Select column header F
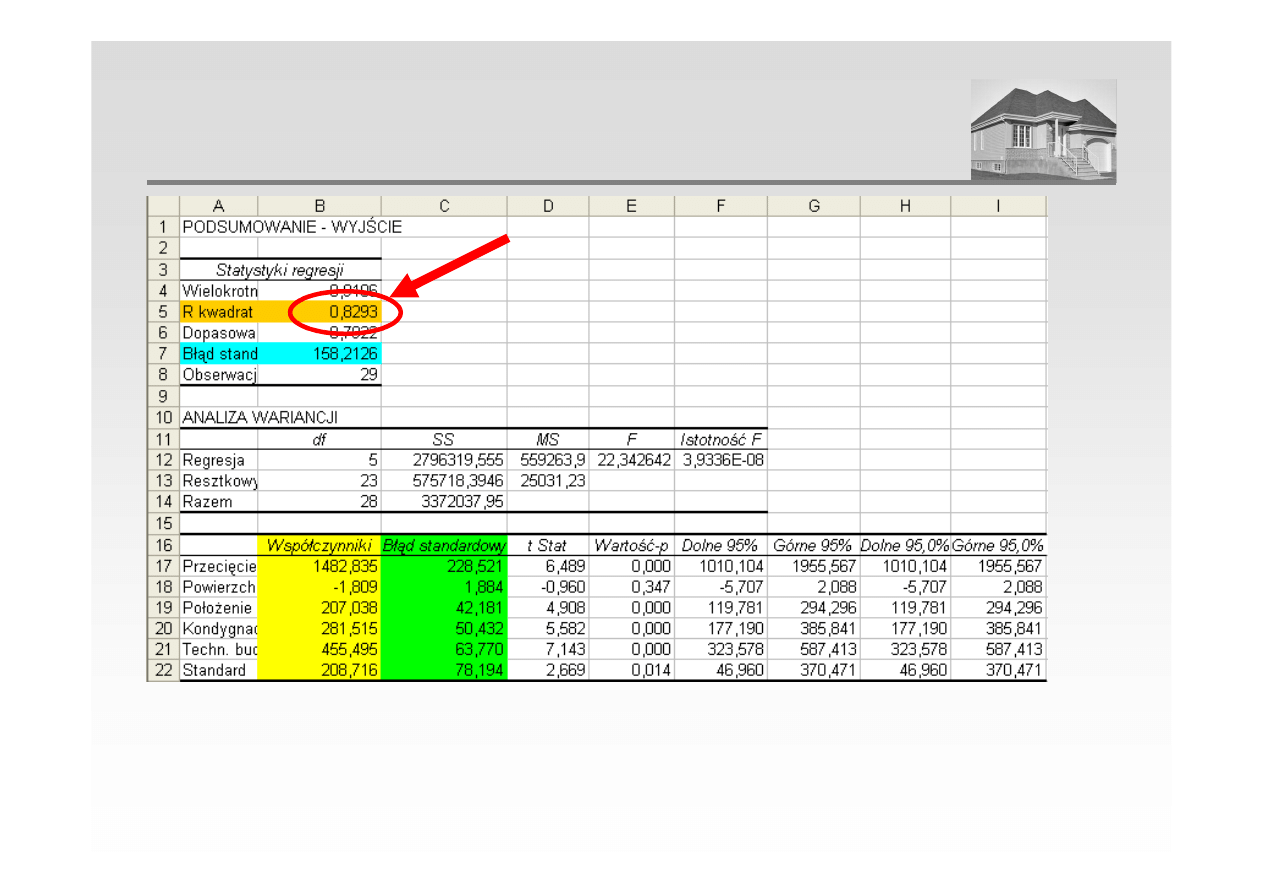The width and height of the screenshot is (1263, 893). (x=720, y=206)
